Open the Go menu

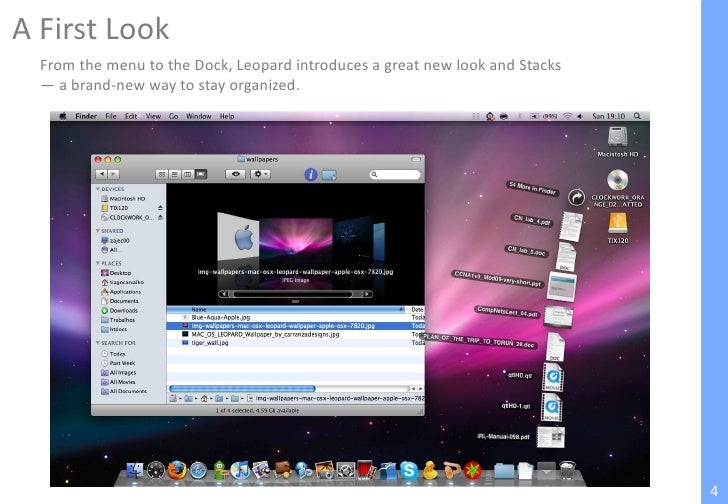click(x=173, y=116)
